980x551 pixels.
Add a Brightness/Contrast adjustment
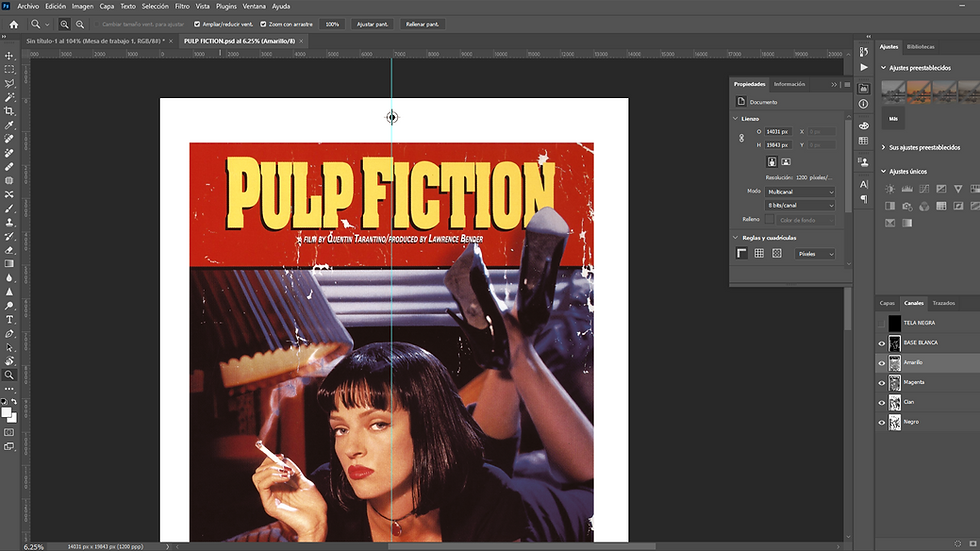[890, 189]
